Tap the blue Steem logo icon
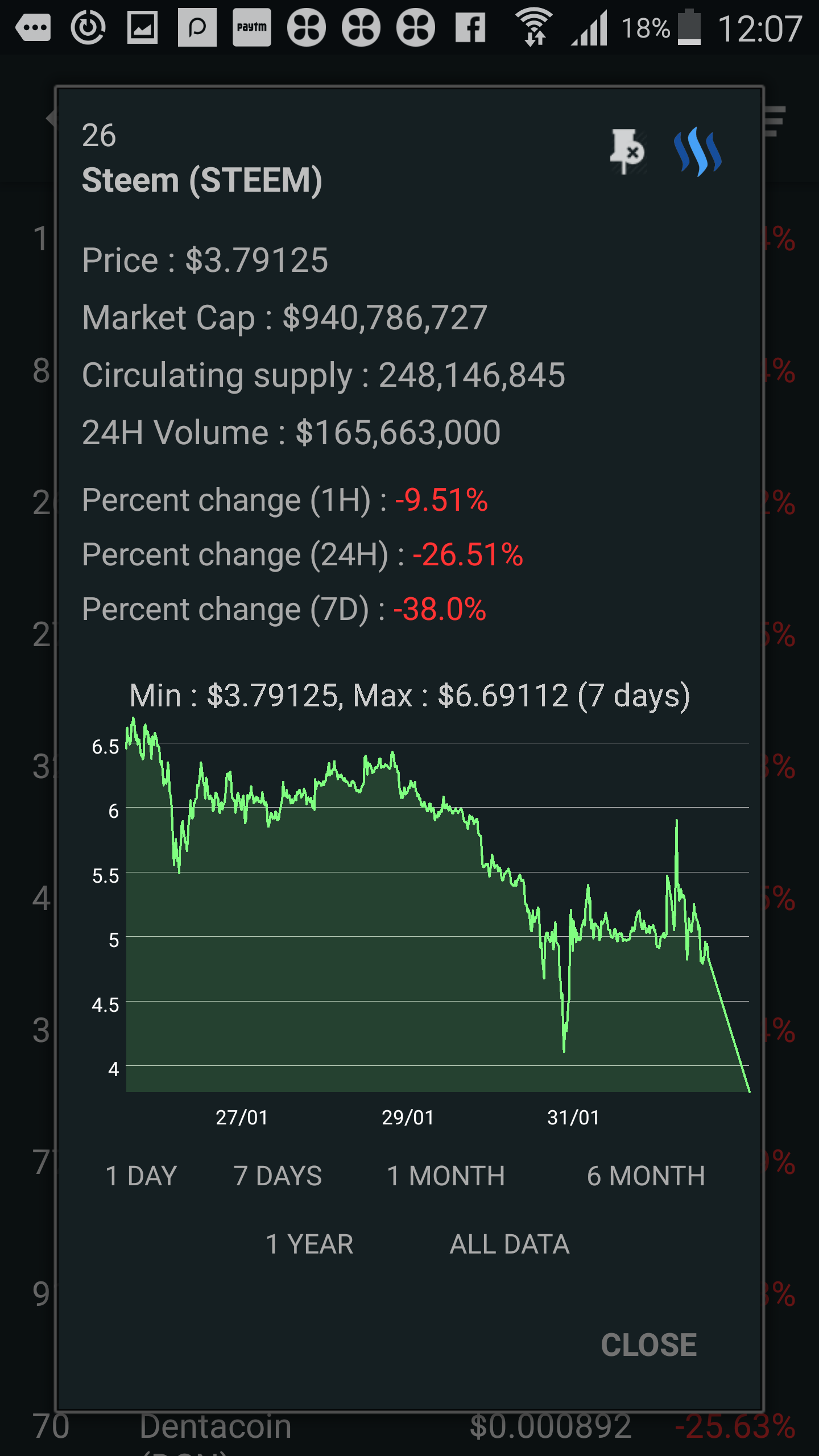 click(x=697, y=152)
